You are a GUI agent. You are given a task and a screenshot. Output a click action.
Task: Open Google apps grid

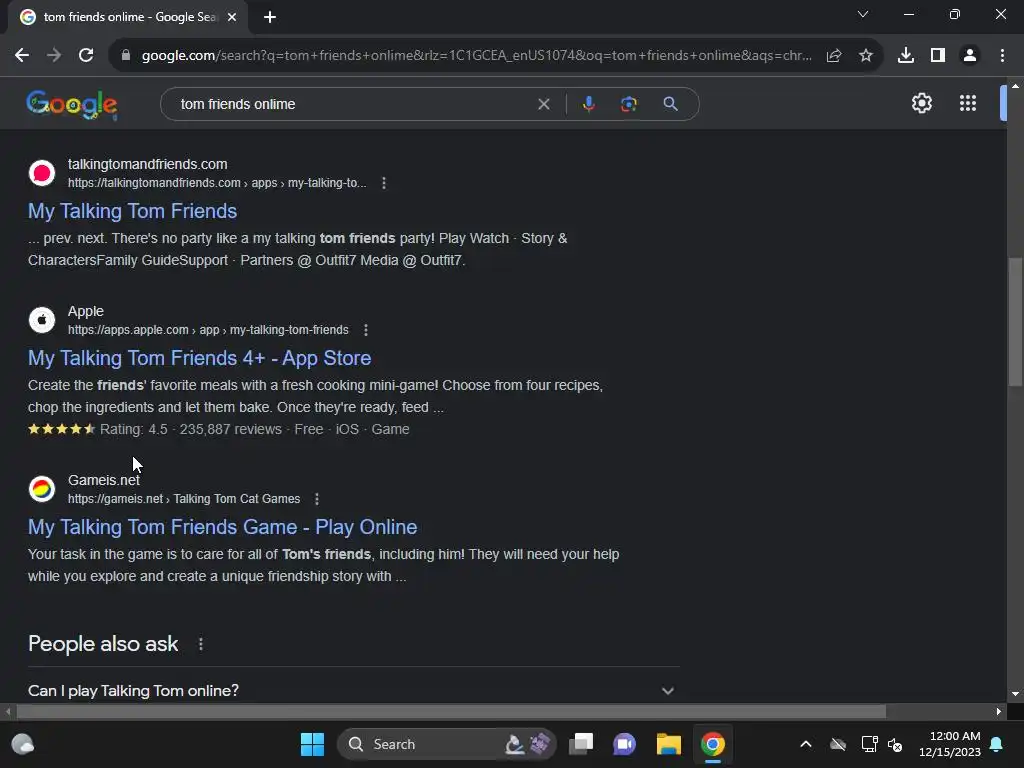coord(968,103)
